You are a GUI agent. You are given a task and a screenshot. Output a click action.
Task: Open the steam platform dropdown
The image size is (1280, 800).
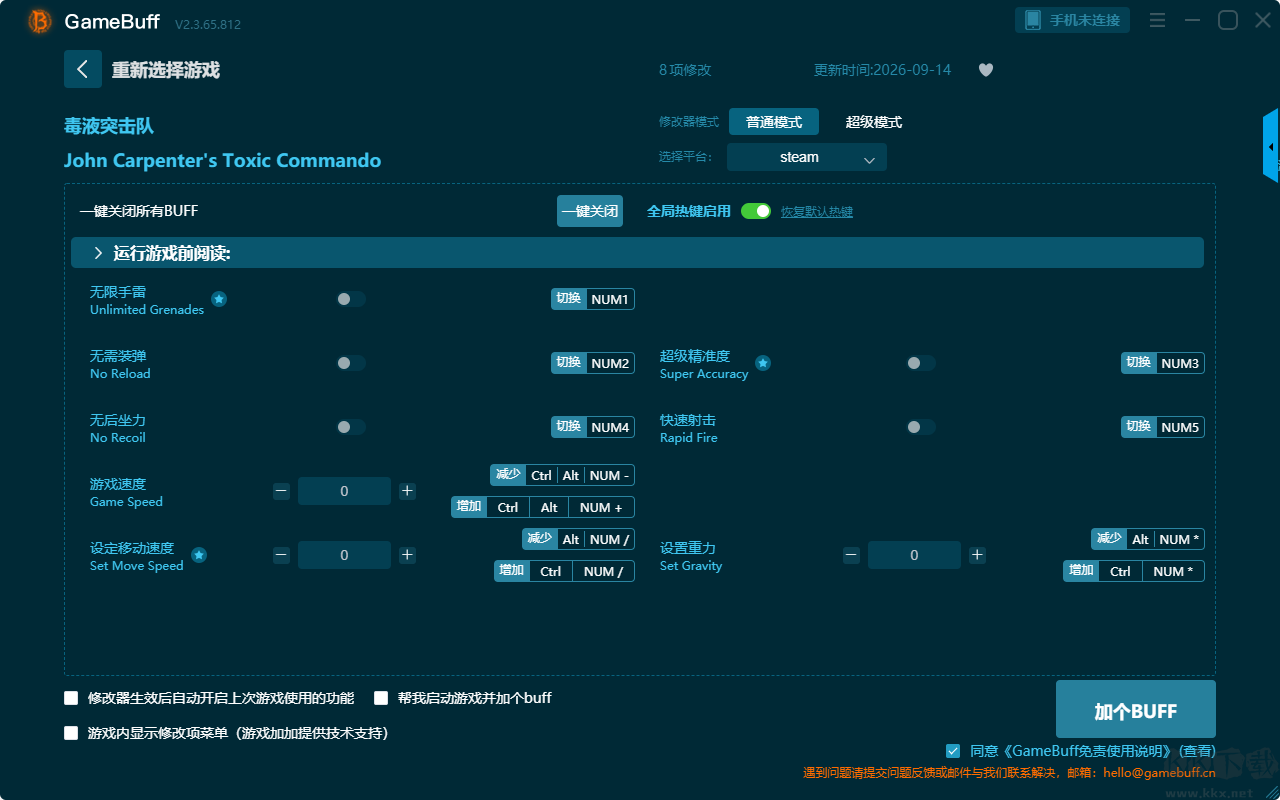tap(807, 157)
